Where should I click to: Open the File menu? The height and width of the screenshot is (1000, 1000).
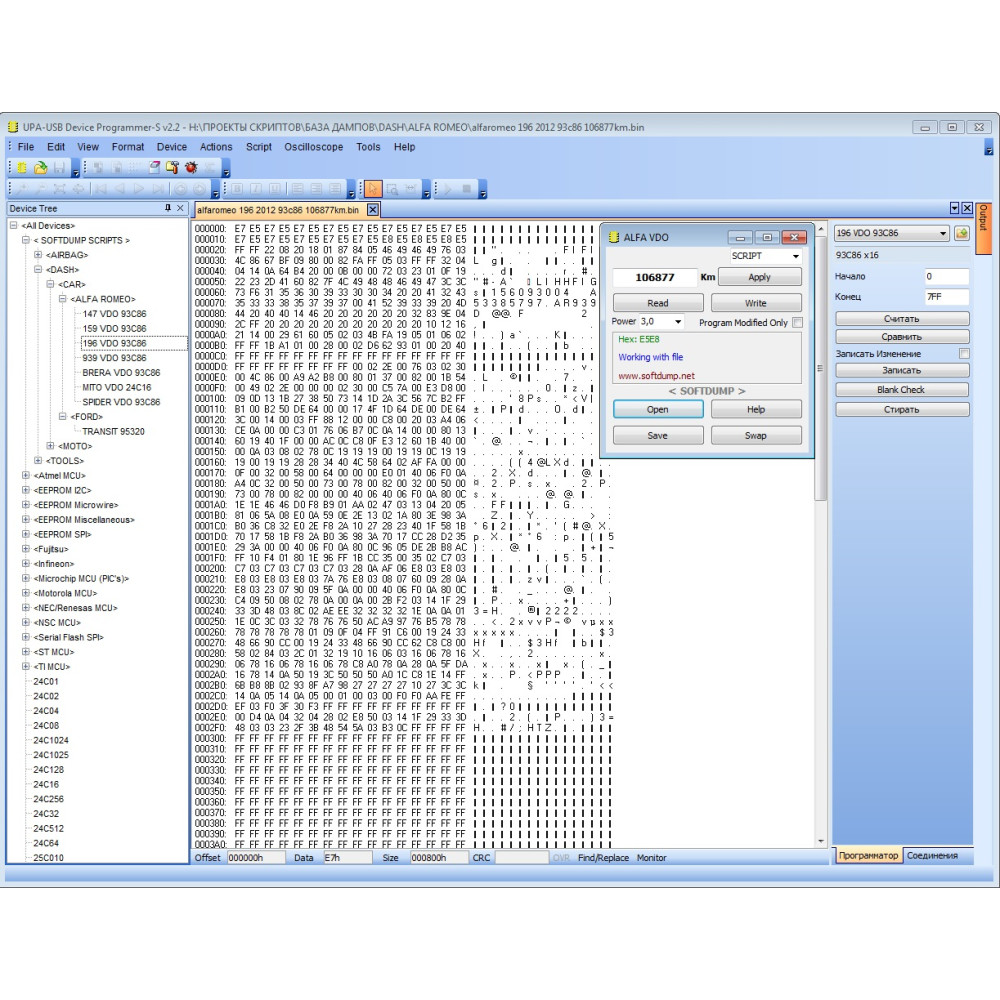pos(26,147)
